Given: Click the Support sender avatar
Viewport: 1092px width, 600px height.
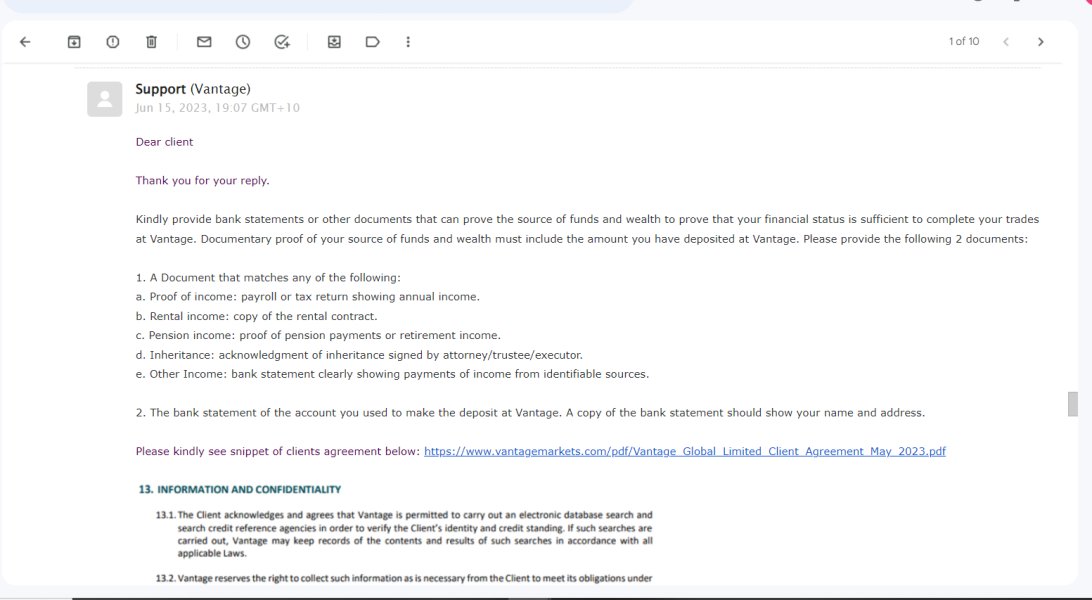Looking at the screenshot, I should click(x=105, y=99).
